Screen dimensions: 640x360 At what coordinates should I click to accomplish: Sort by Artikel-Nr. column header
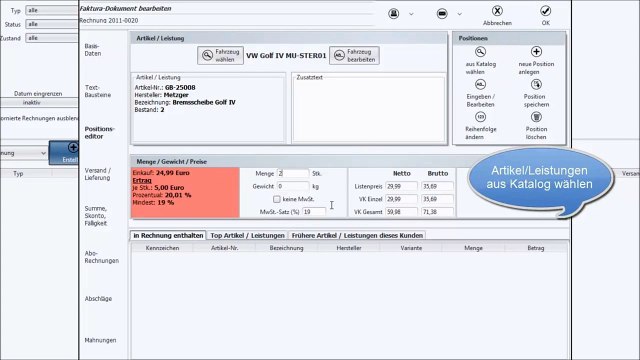[224, 248]
